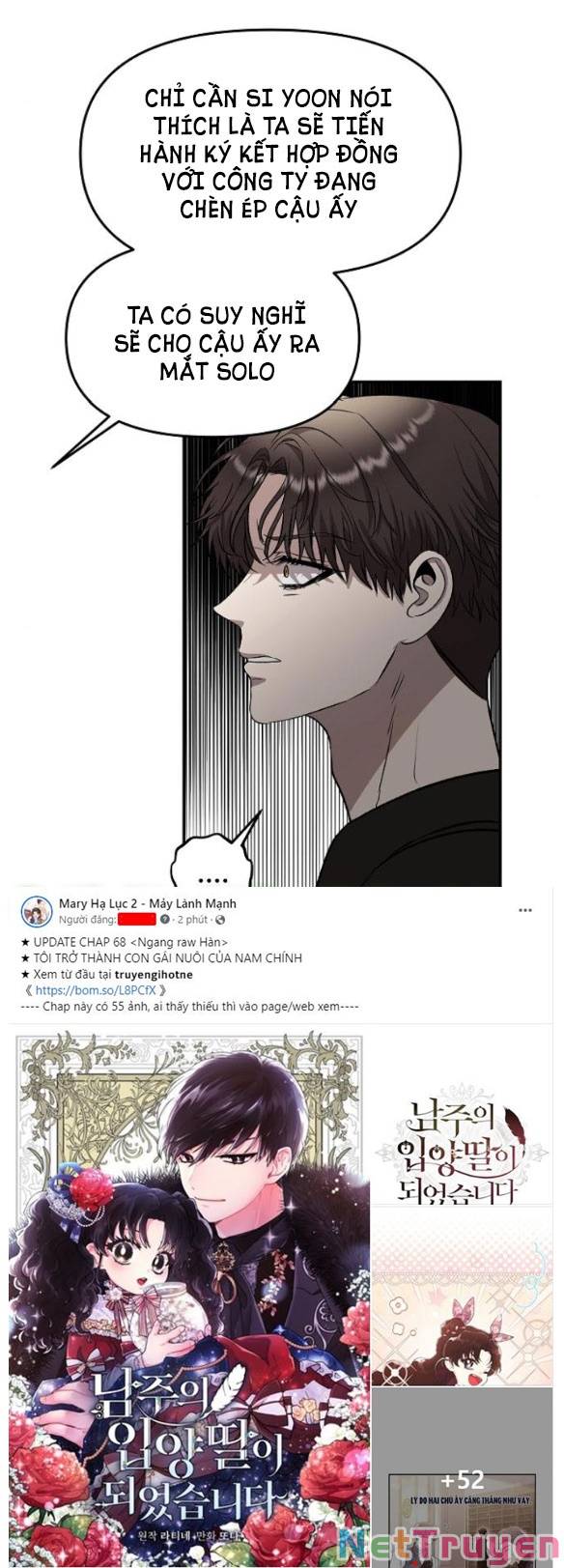Click the 'ra mắt solo' speech bubble
The image size is (564, 1568).
pyautogui.click(x=214, y=343)
